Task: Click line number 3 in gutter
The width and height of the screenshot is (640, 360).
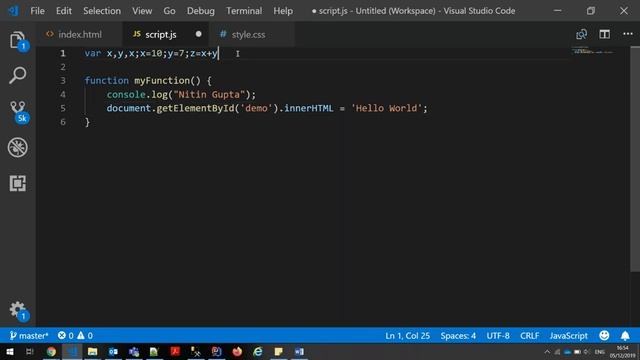Action: pyautogui.click(x=63, y=80)
